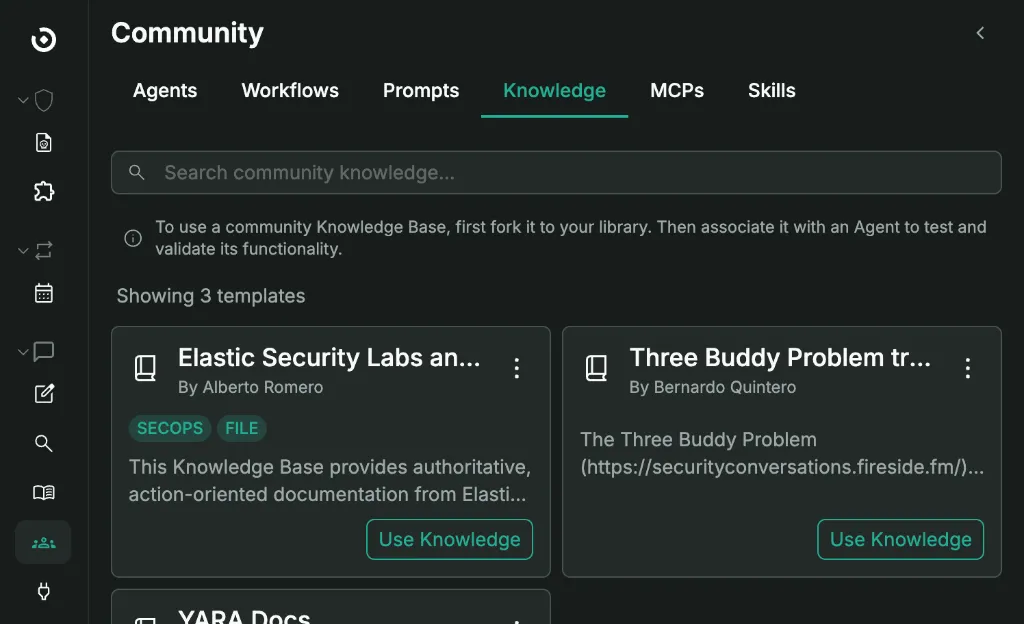Screen dimensions: 1024x624
Task: Click the book icon on Elastic Security Labs card
Action: [x=145, y=368]
